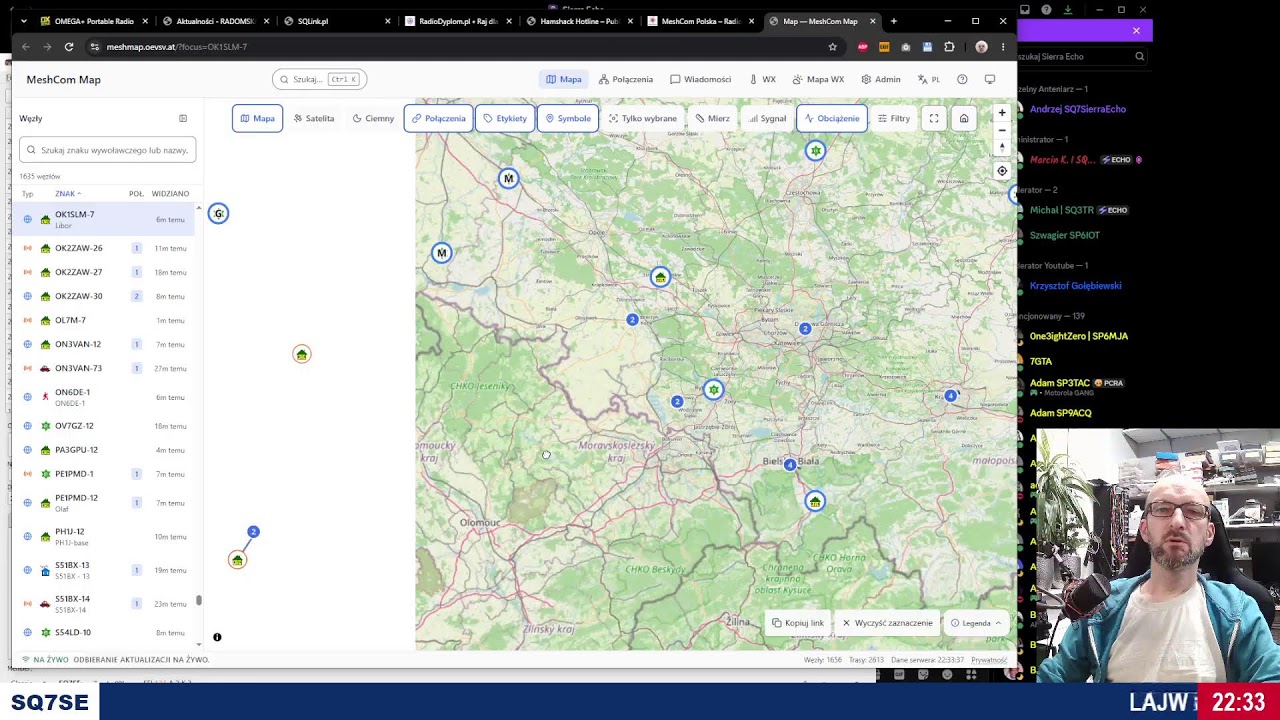Click the home reset view icon on map
1280x720 pixels.
pos(964,118)
